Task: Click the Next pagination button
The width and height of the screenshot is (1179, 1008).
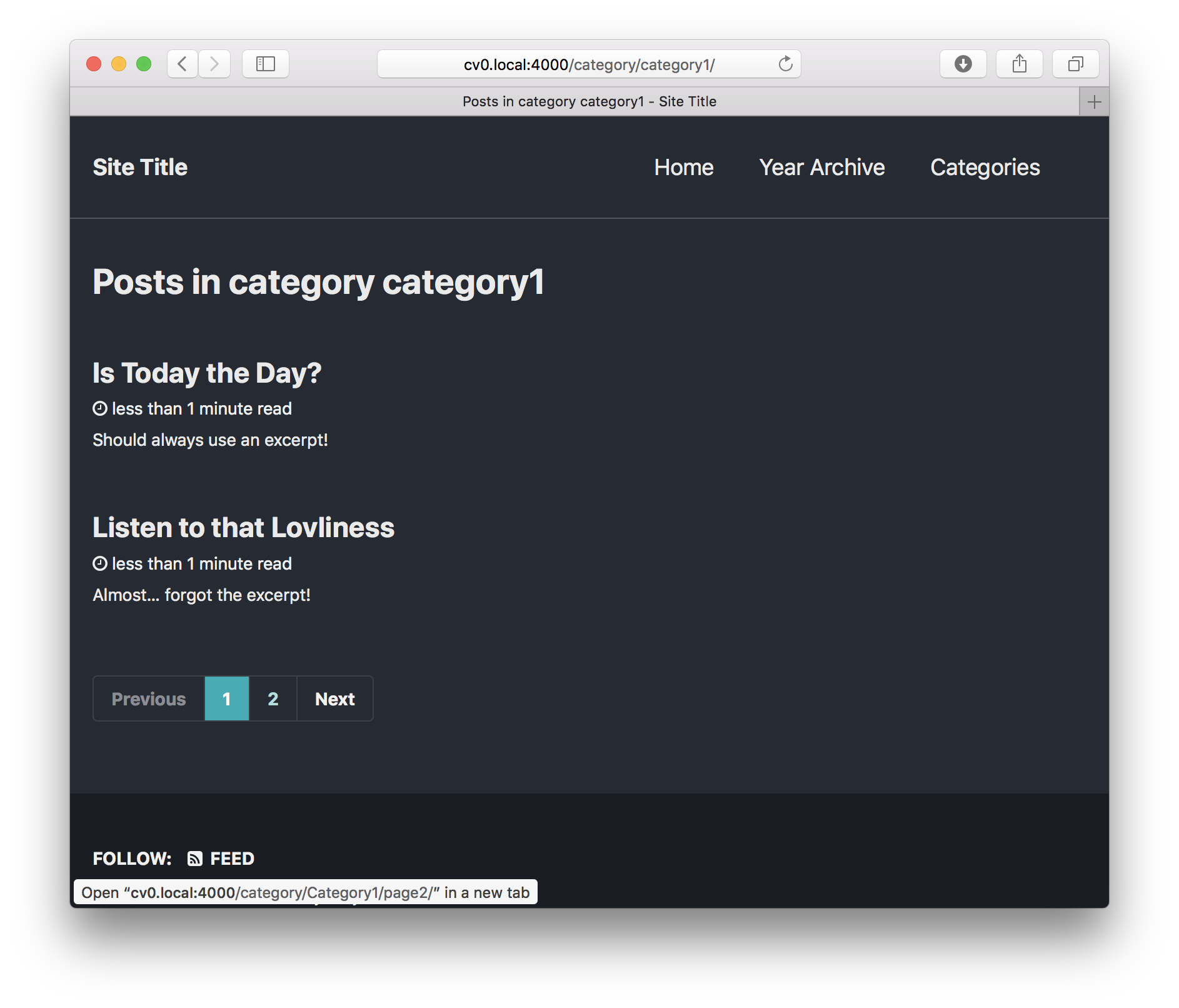Action: click(x=335, y=698)
